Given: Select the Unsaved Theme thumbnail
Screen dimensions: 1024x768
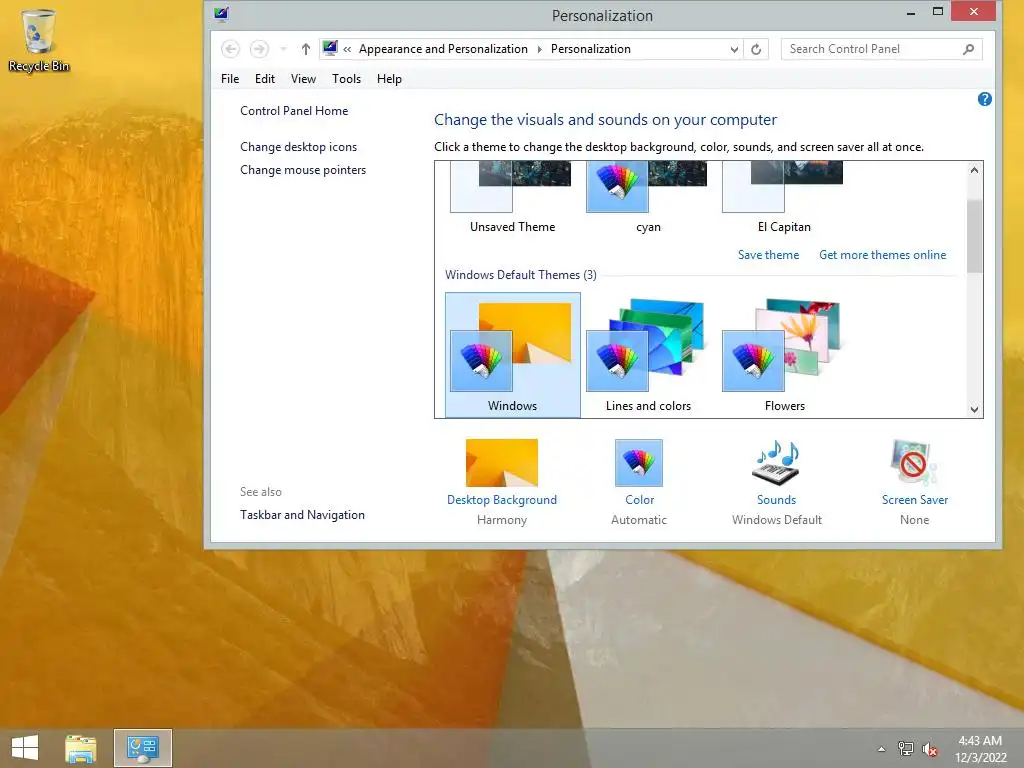Looking at the screenshot, I should [x=513, y=198].
